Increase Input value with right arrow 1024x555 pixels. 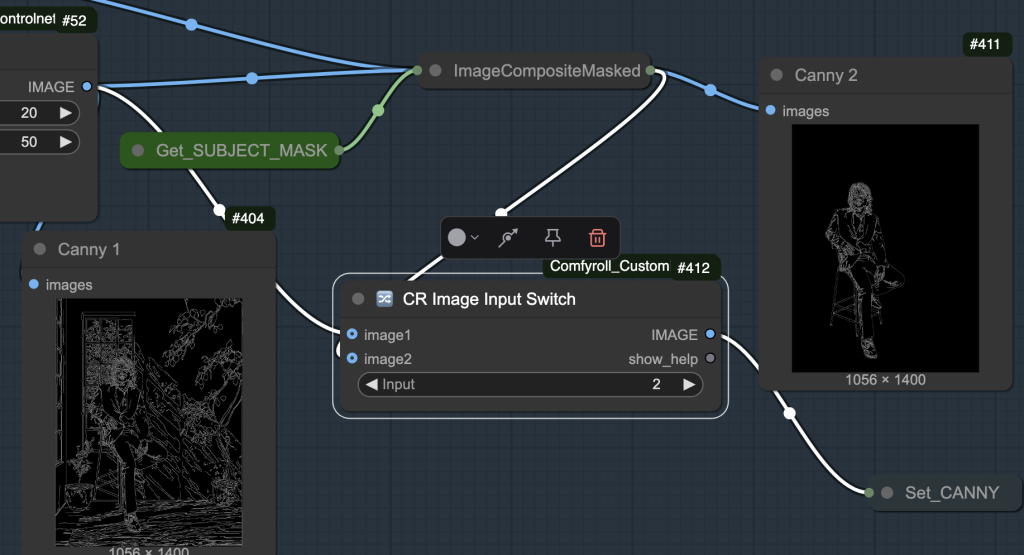689,385
